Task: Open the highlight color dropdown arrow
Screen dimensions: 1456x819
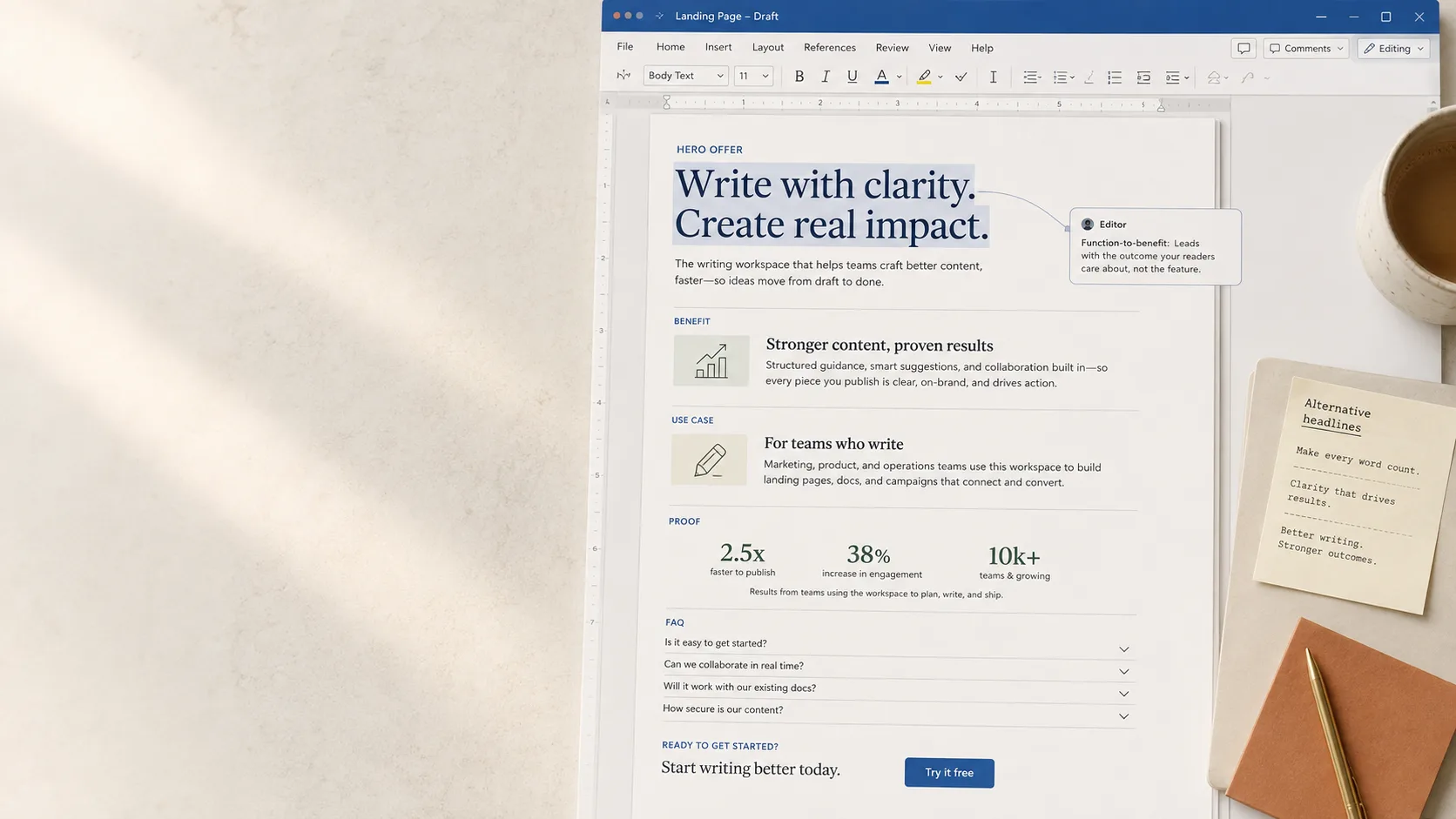Action: pyautogui.click(x=940, y=77)
